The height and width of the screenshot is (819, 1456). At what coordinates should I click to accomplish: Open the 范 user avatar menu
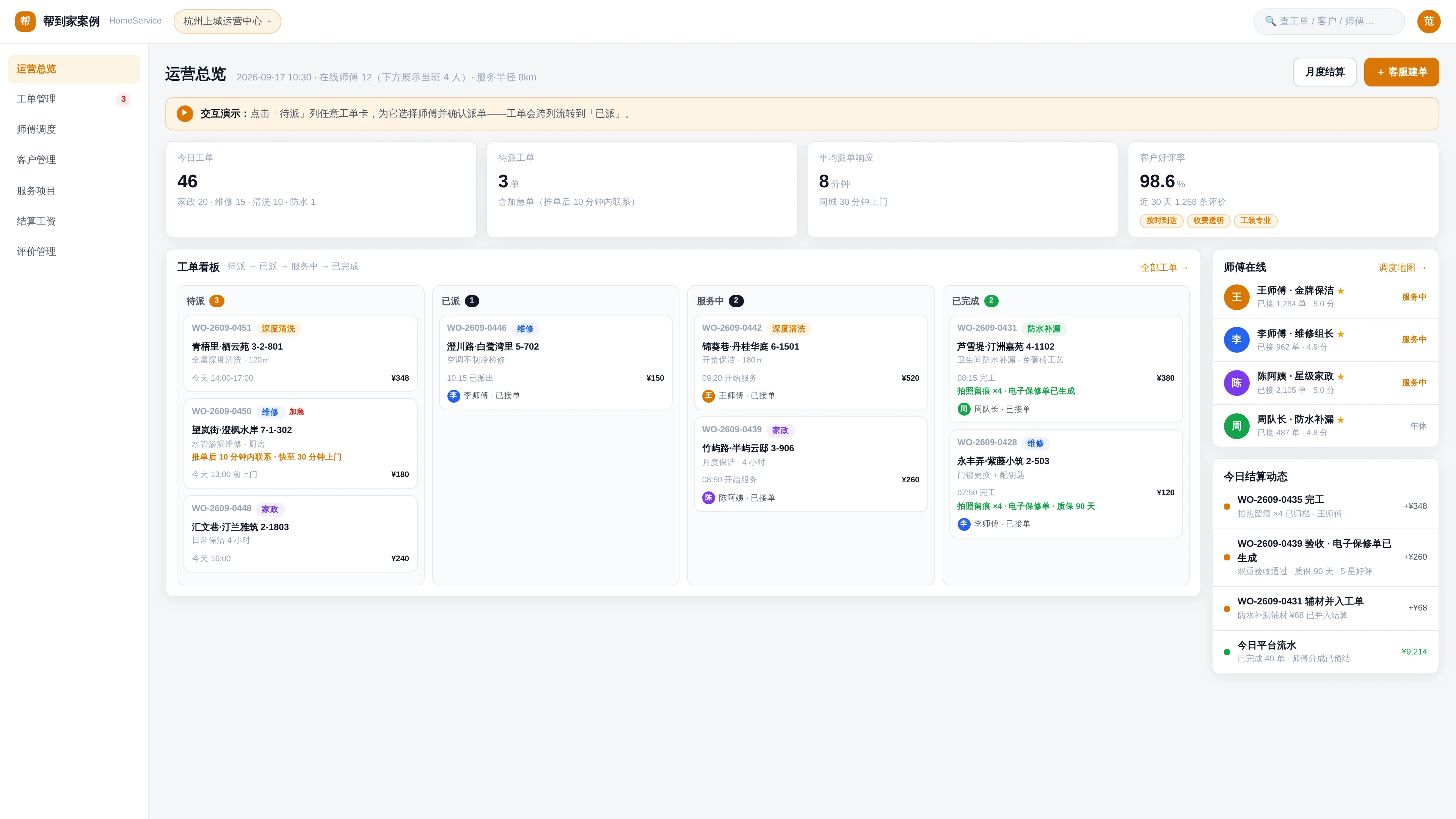(x=1428, y=22)
